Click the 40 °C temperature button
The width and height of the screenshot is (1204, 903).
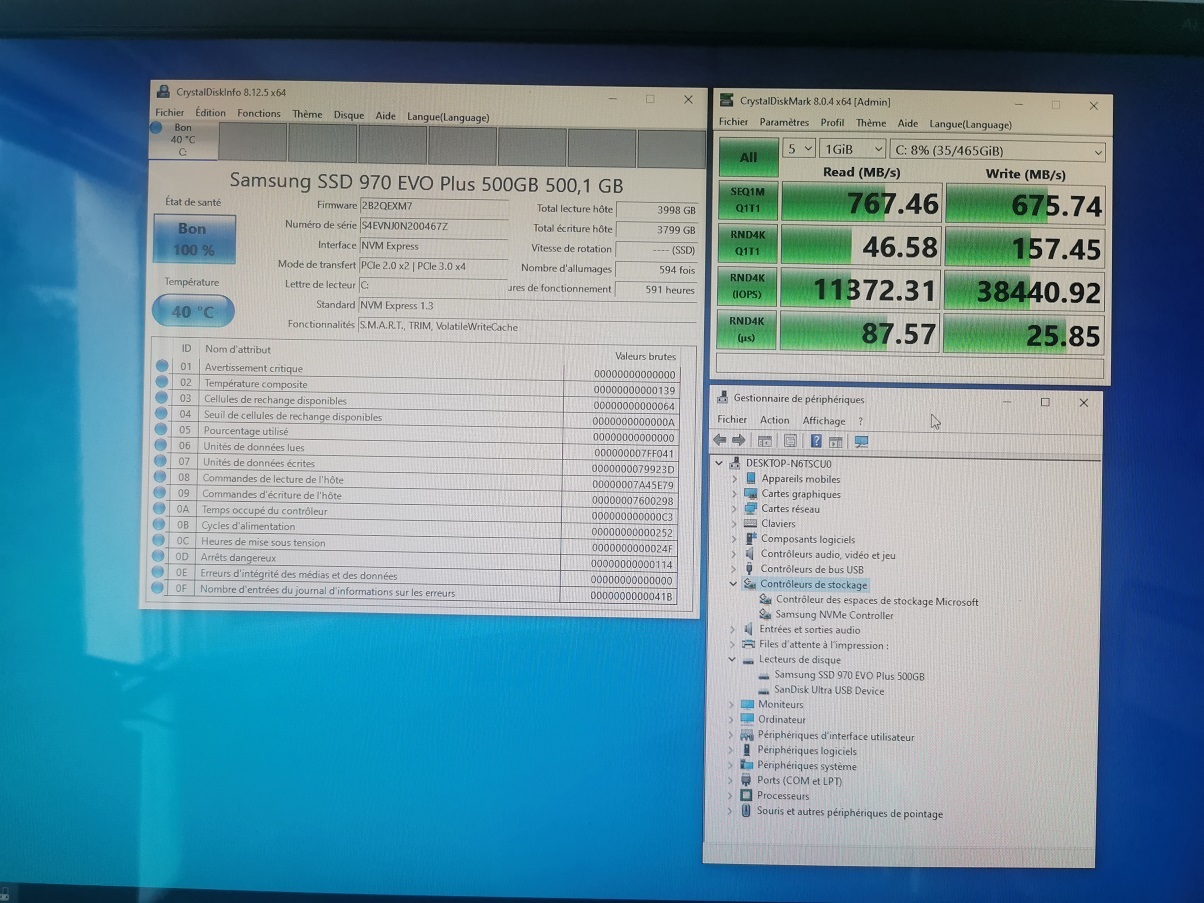193,311
